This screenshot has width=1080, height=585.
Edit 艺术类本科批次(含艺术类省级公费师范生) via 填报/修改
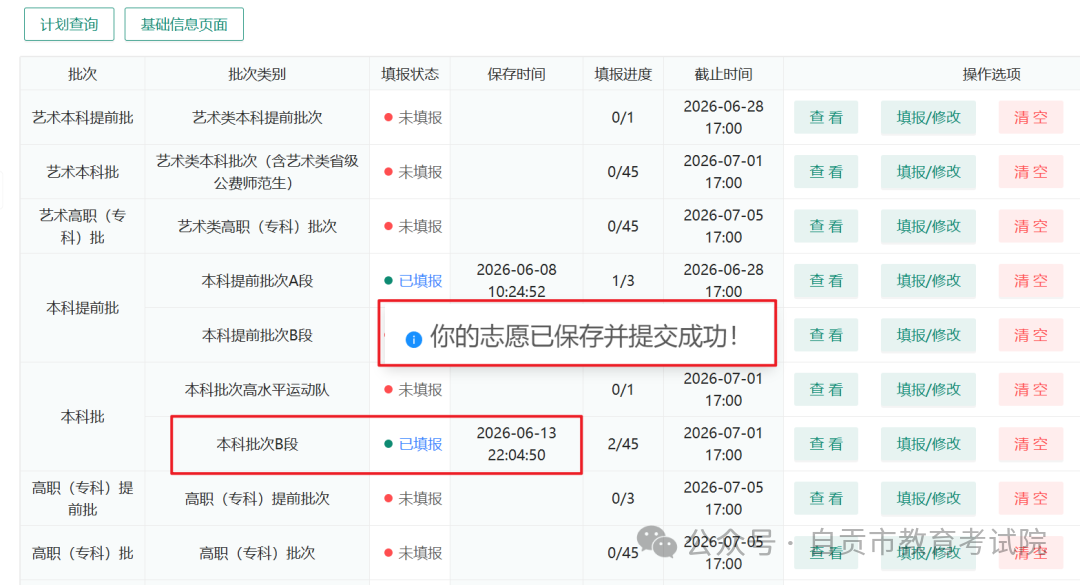928,172
